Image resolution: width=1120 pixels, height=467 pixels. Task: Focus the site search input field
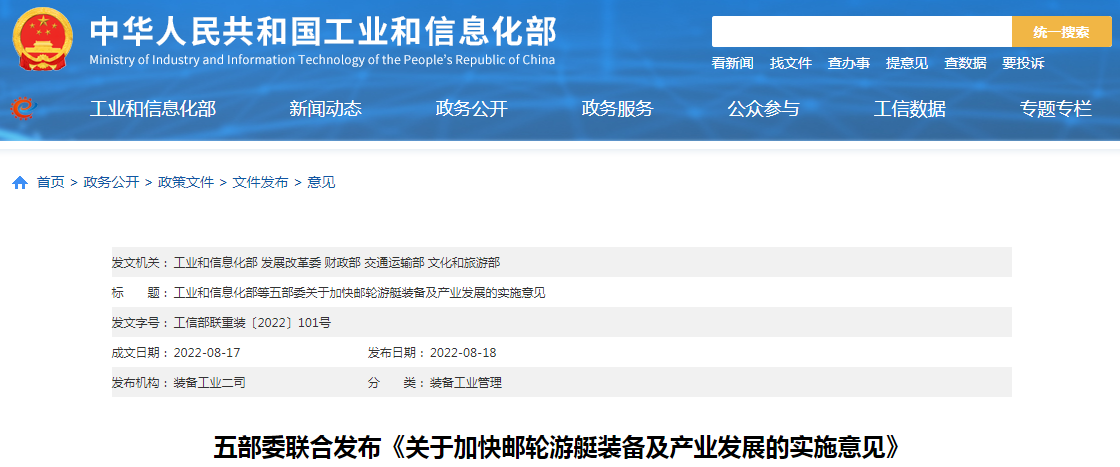coord(861,31)
